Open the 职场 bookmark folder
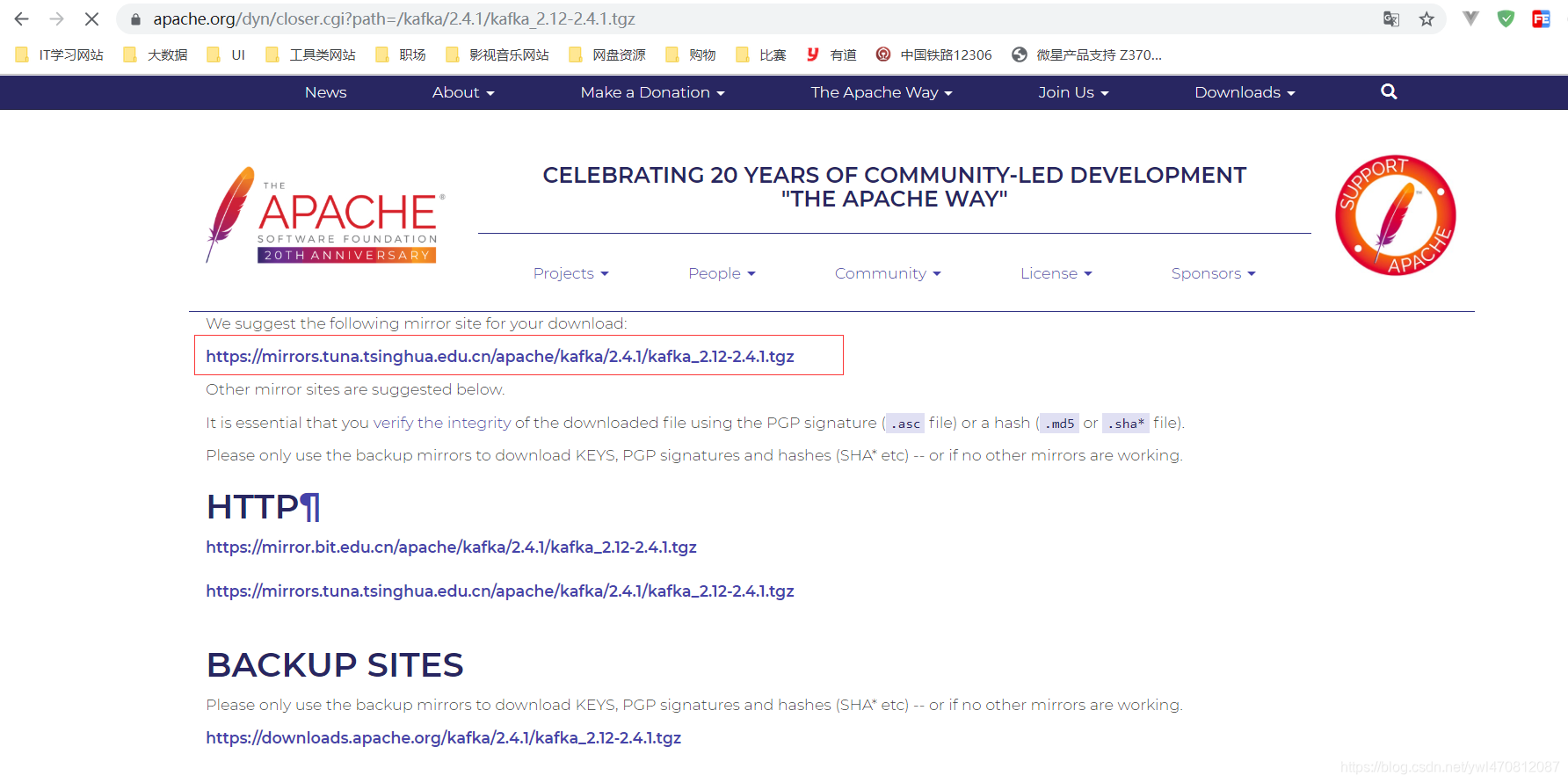This screenshot has height=783, width=1568. point(401,54)
